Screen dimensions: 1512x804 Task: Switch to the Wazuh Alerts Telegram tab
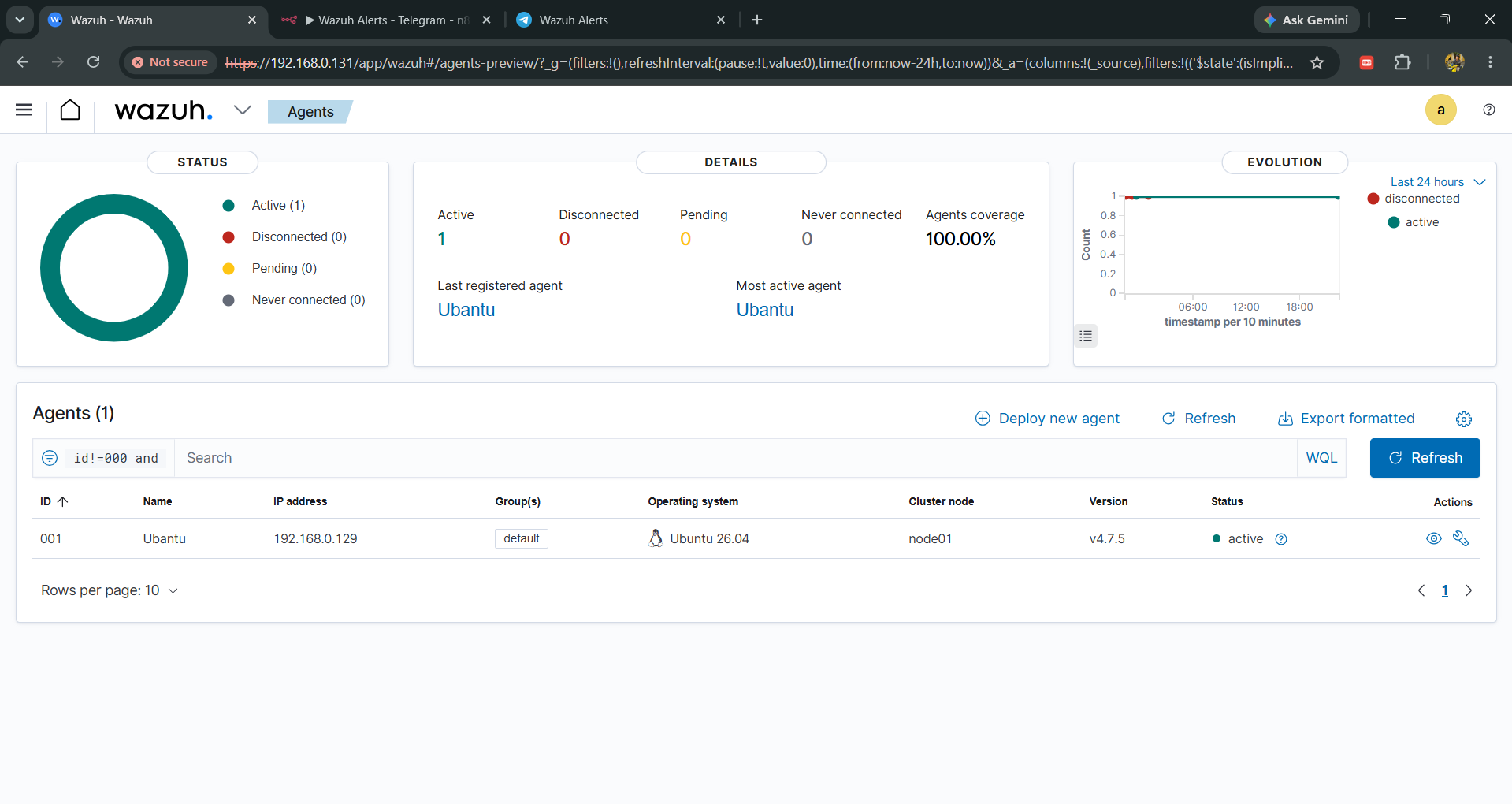(x=386, y=20)
